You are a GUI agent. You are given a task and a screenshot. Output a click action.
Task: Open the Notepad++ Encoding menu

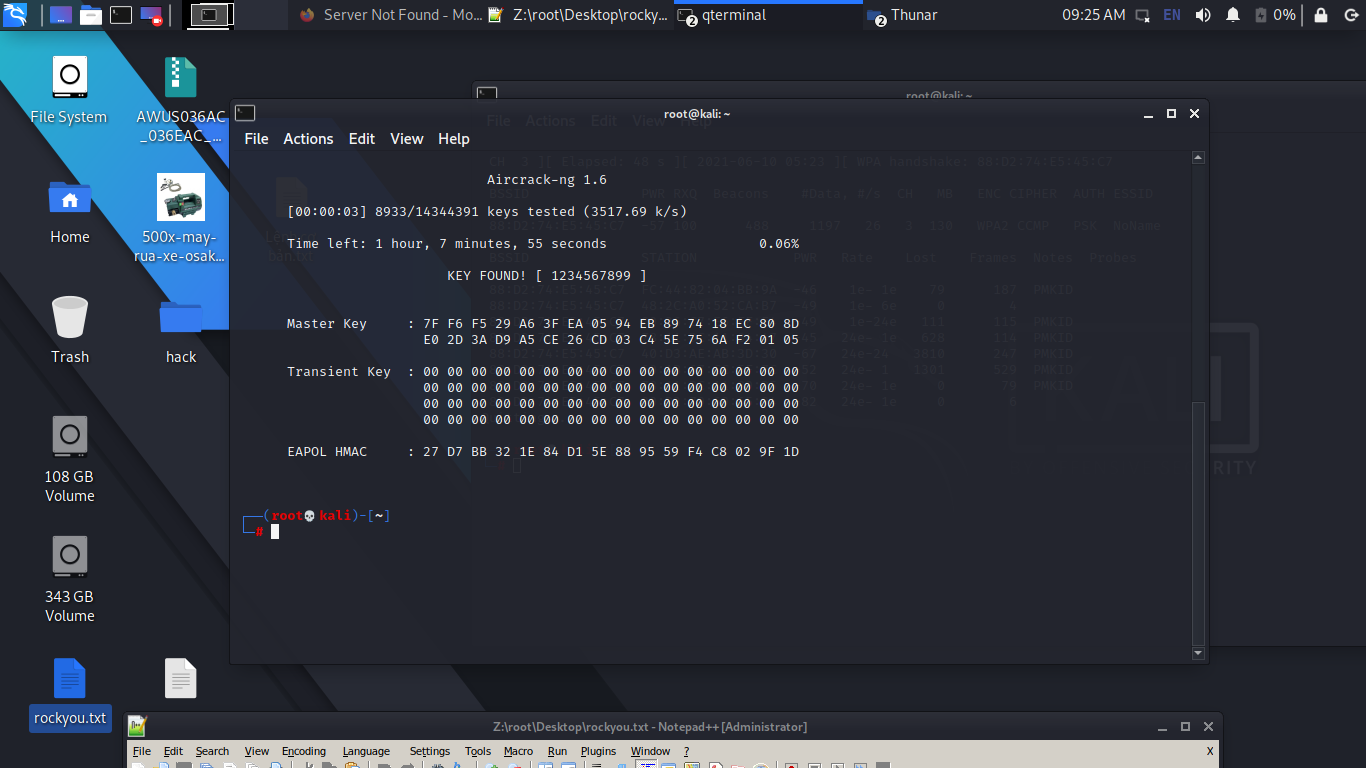pyautogui.click(x=304, y=751)
